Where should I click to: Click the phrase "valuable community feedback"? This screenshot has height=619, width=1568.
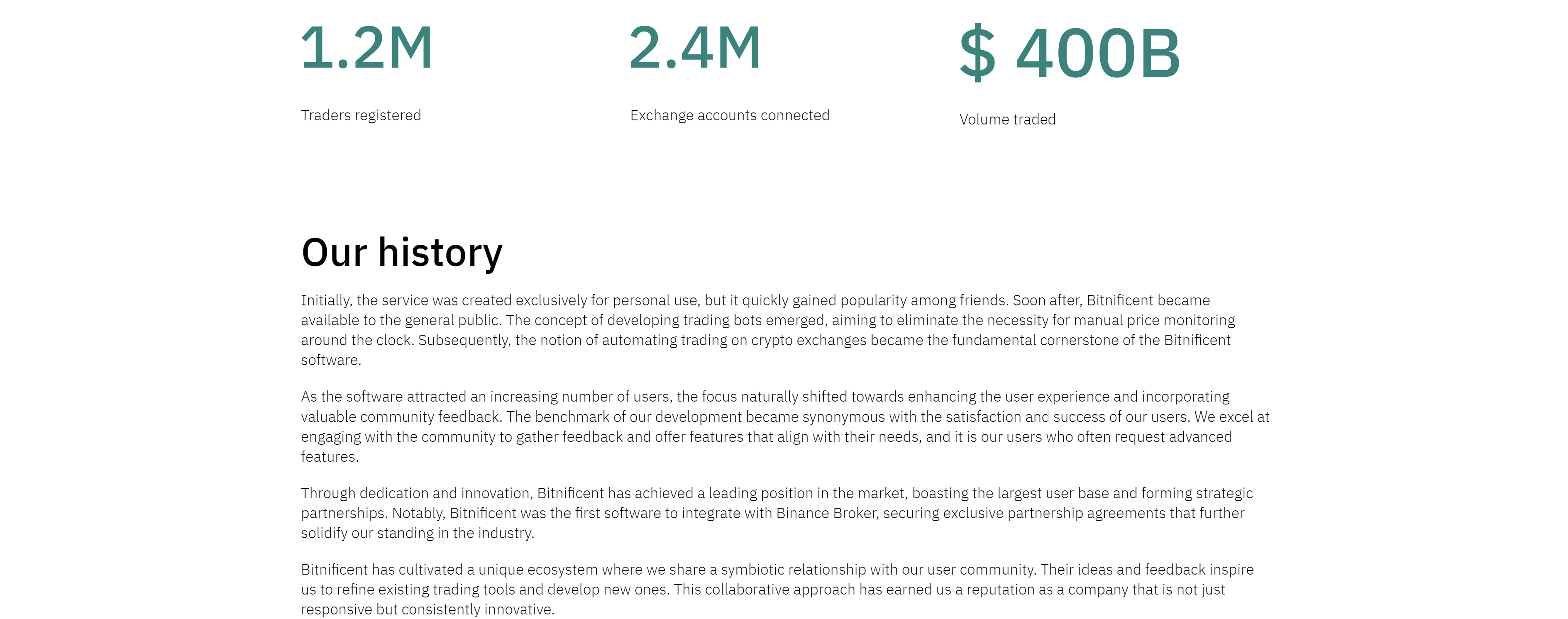pyautogui.click(x=401, y=417)
